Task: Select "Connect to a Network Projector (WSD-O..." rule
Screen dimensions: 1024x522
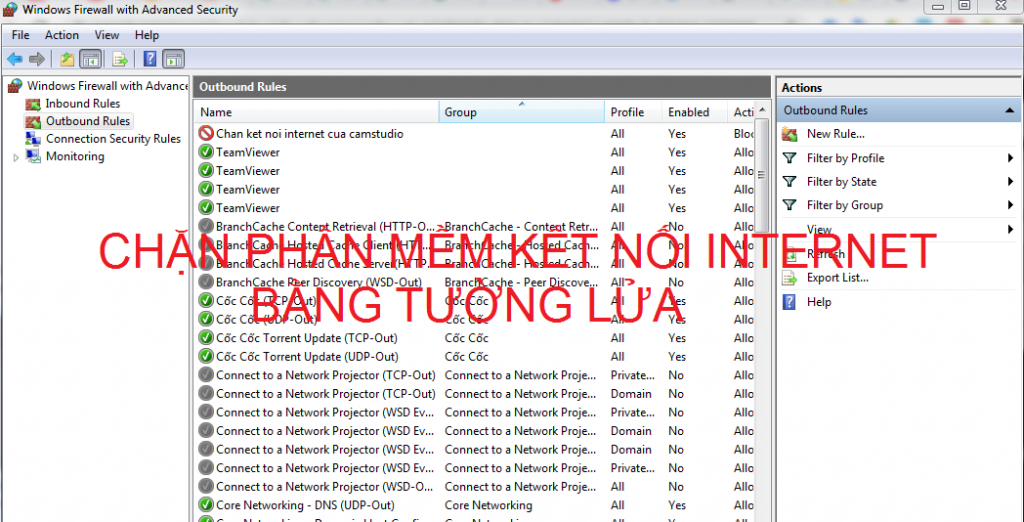Action: point(325,487)
